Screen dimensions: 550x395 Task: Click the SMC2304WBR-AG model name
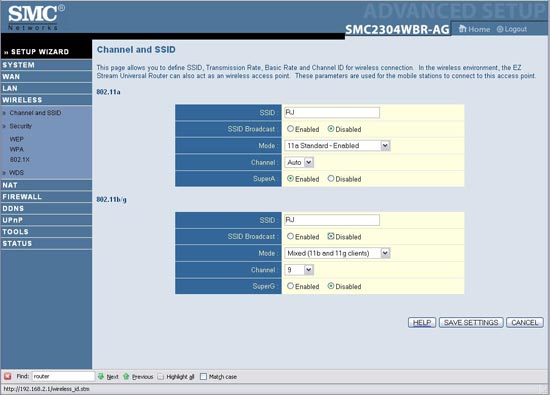tap(397, 29)
